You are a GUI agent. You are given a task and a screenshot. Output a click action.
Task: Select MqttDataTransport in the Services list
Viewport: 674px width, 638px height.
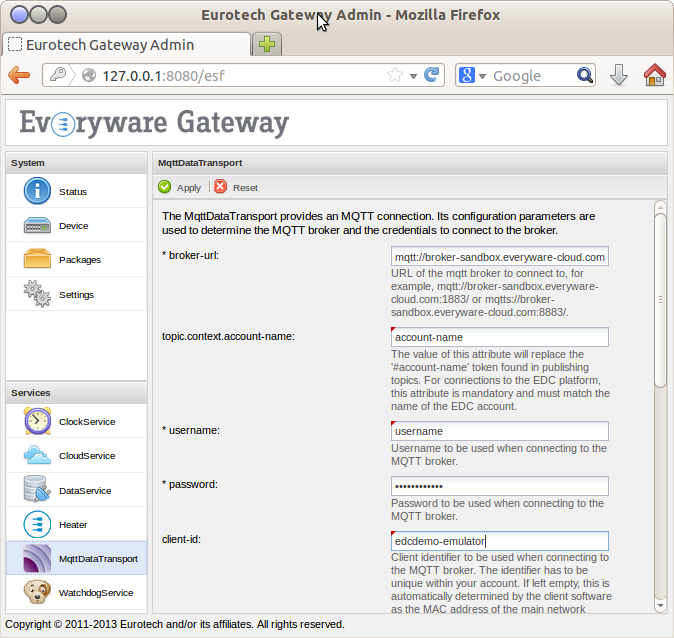tap(77, 558)
